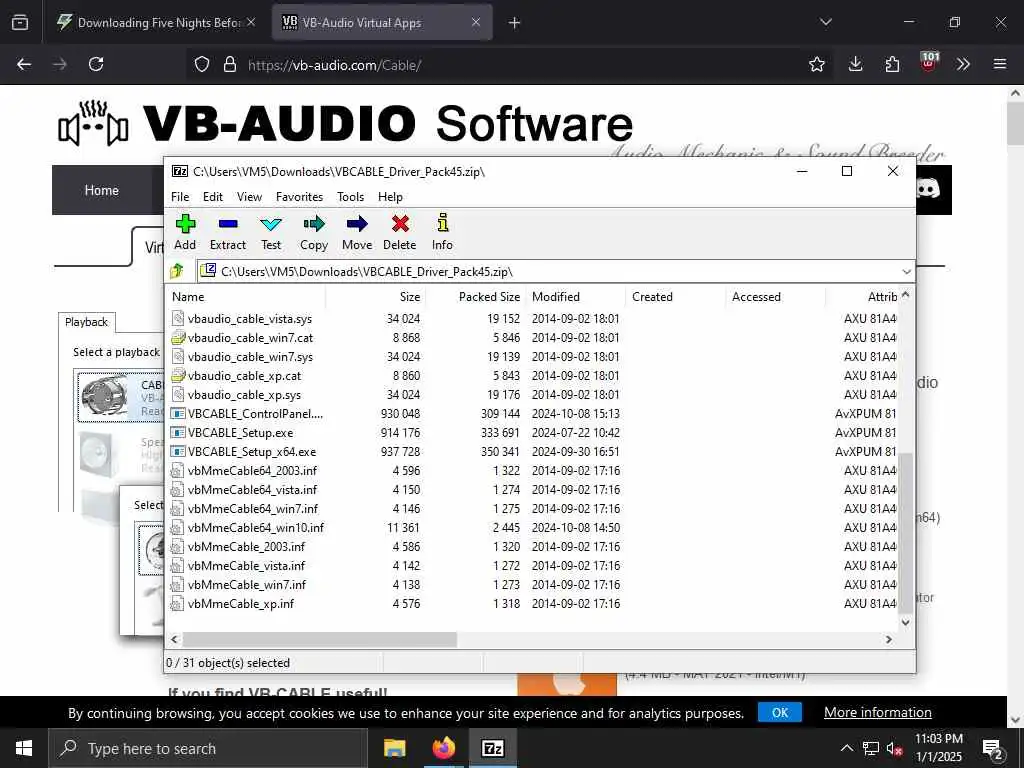The width and height of the screenshot is (1024, 768).
Task: Click the Windows taskbar search box
Action: click(208, 748)
